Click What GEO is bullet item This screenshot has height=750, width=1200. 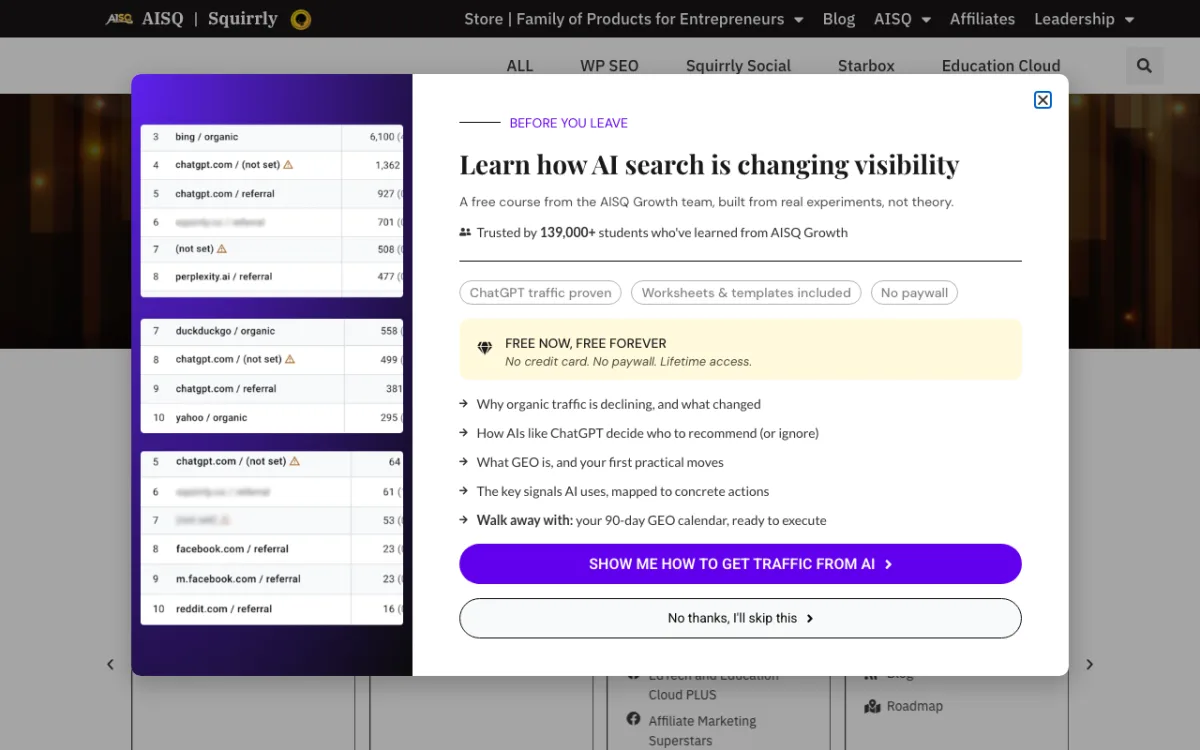[x=600, y=462]
